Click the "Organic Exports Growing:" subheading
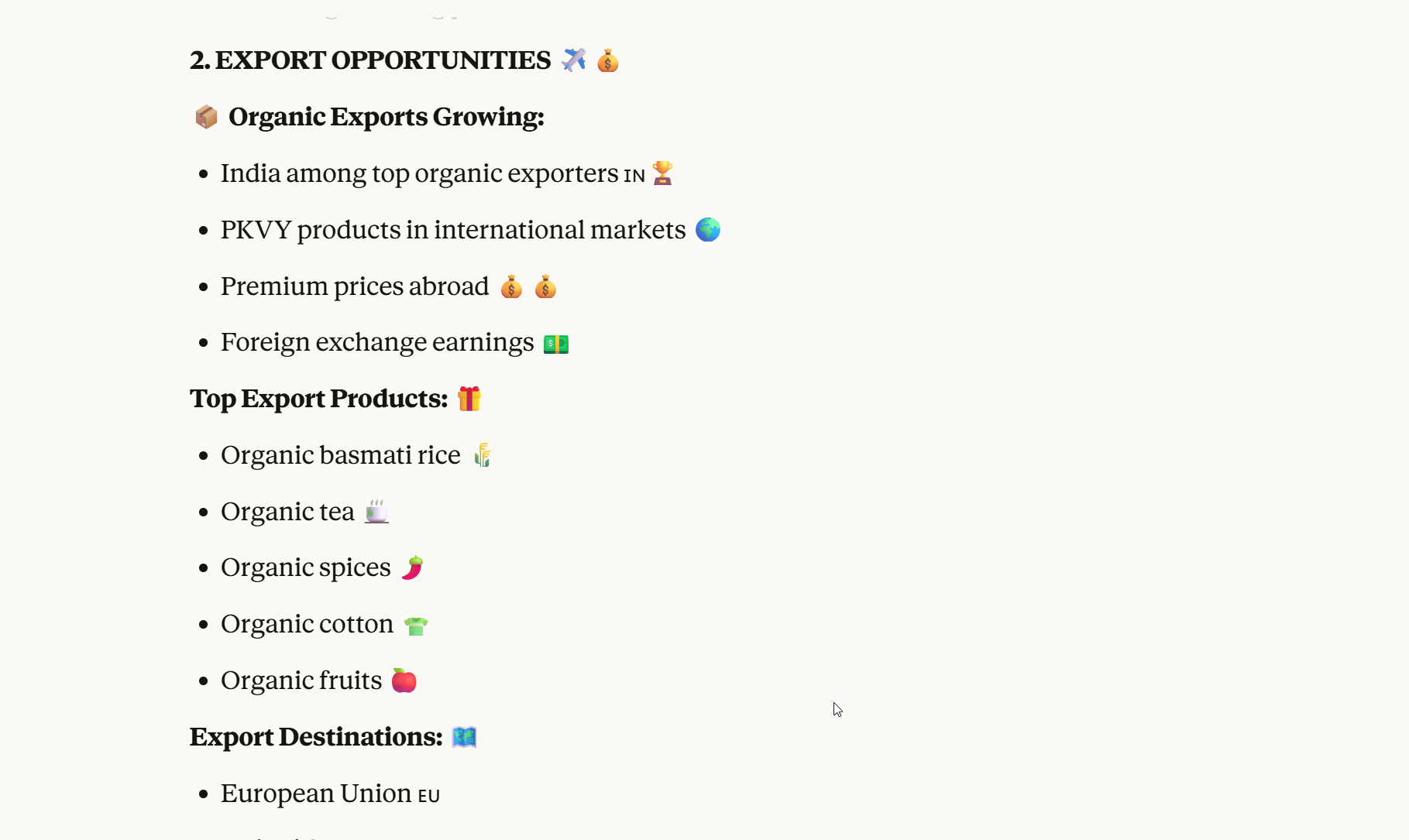1409x840 pixels. 386,117
